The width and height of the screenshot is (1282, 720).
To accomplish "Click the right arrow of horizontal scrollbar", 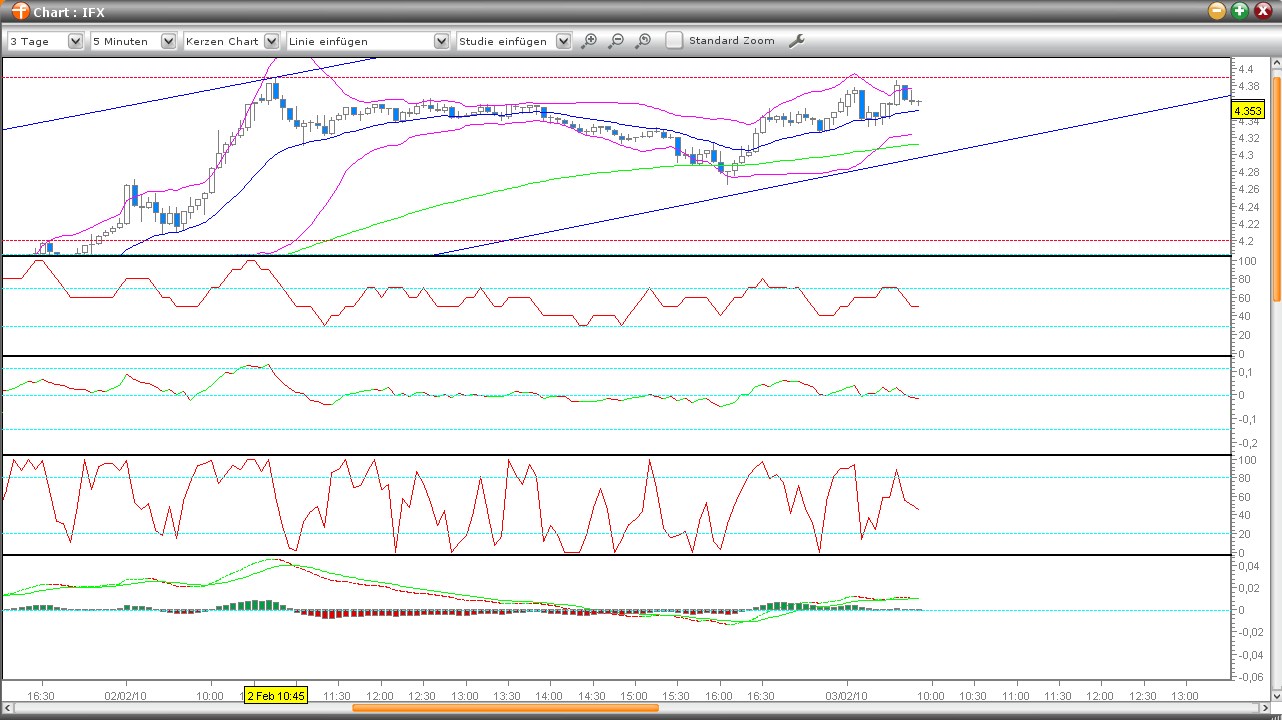I will [x=1264, y=708].
